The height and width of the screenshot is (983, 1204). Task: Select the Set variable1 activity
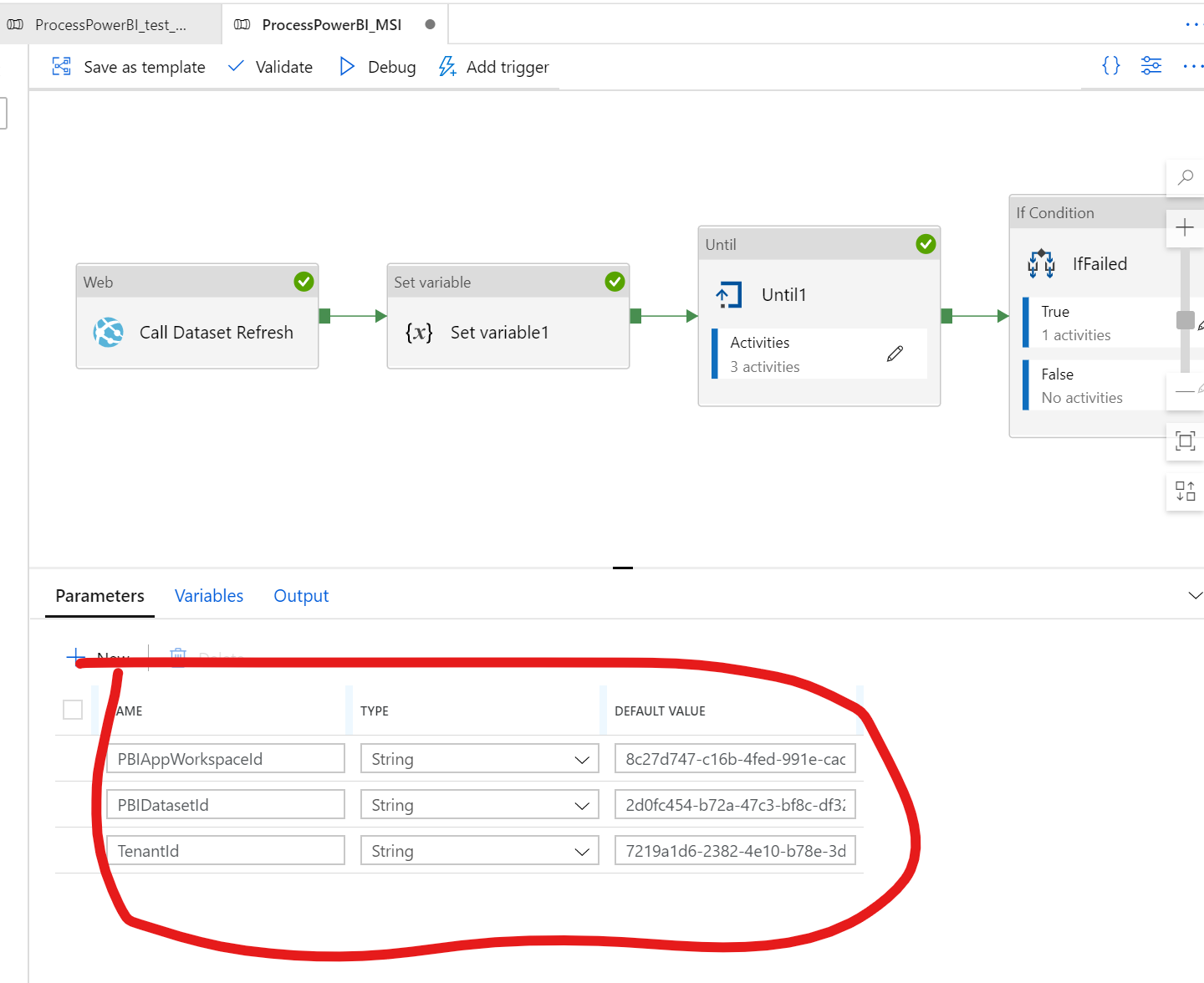pyautogui.click(x=508, y=317)
